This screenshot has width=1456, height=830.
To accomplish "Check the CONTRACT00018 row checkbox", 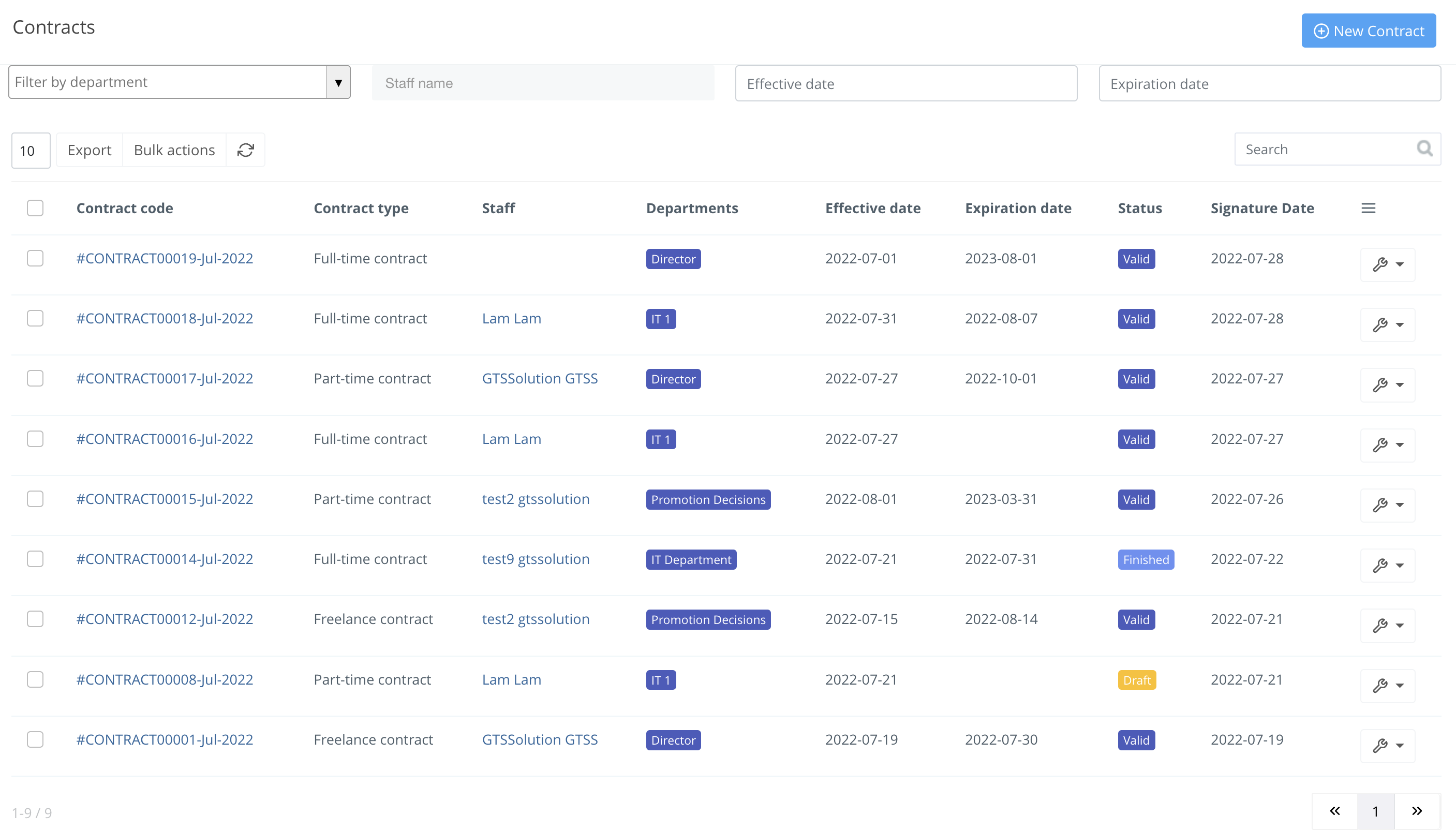I will pyautogui.click(x=35, y=318).
